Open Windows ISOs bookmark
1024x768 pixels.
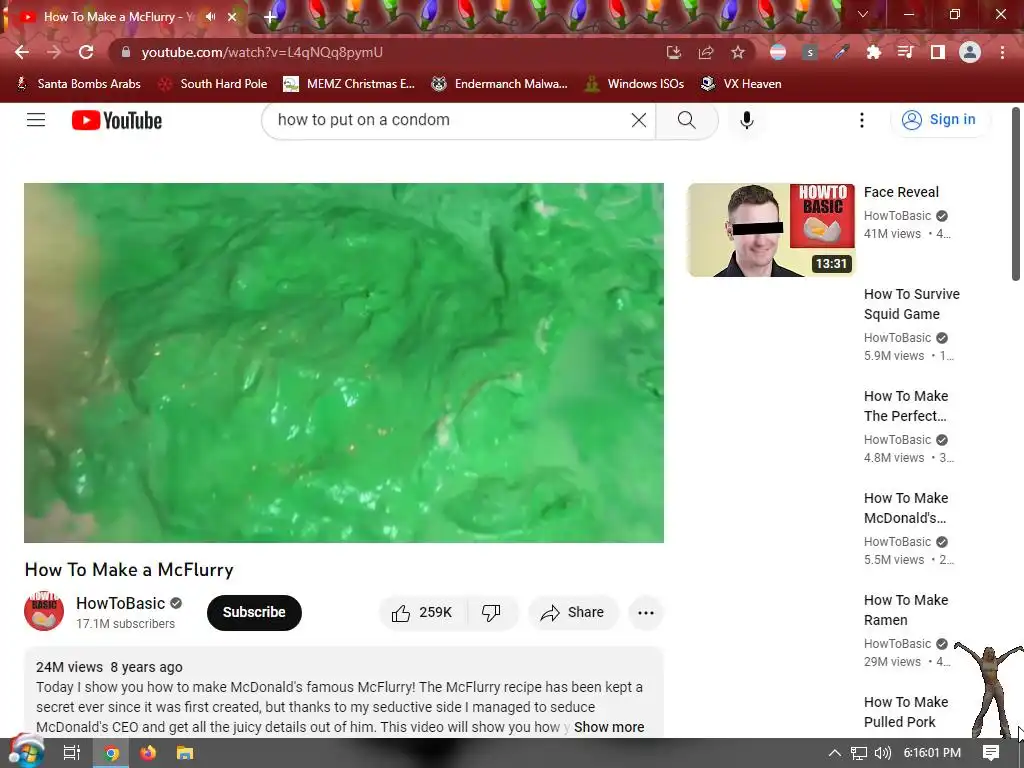(634, 84)
